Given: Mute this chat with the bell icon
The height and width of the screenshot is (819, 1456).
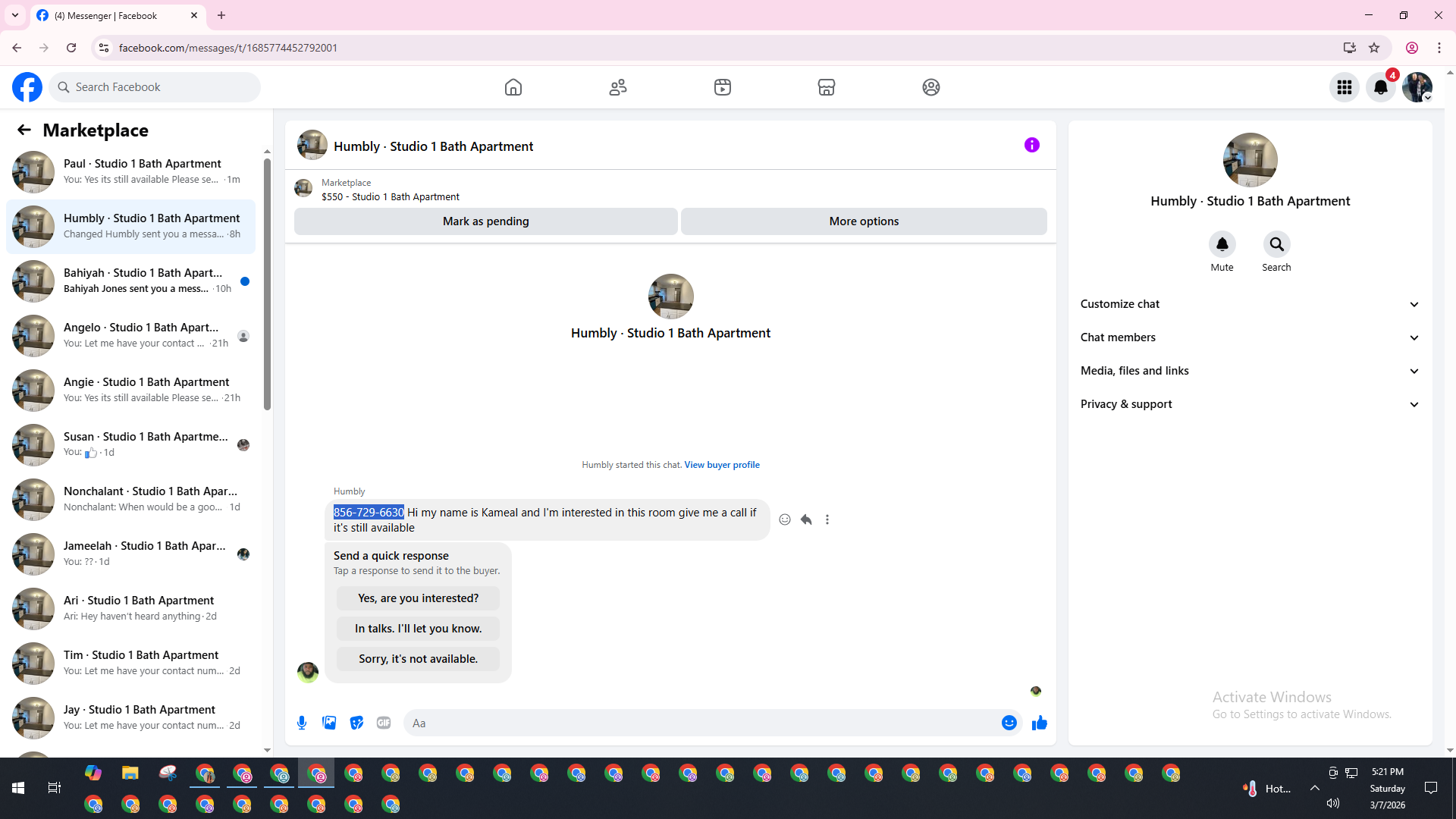Looking at the screenshot, I should (x=1222, y=244).
